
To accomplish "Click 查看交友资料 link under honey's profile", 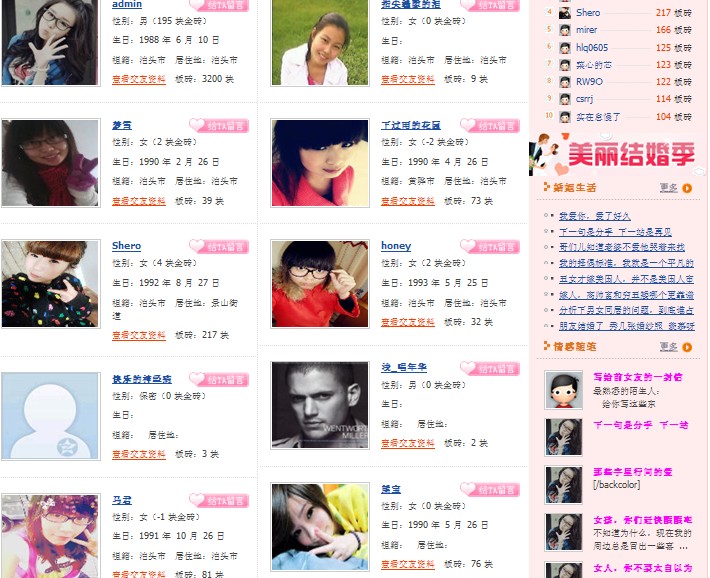I will [408, 322].
